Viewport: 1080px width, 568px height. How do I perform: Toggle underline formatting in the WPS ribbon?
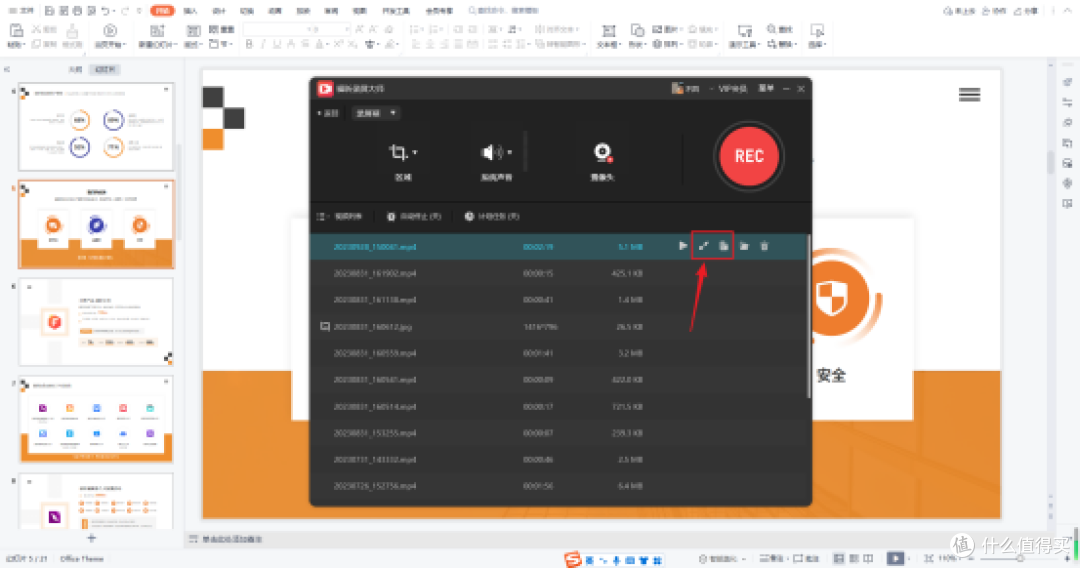point(277,44)
